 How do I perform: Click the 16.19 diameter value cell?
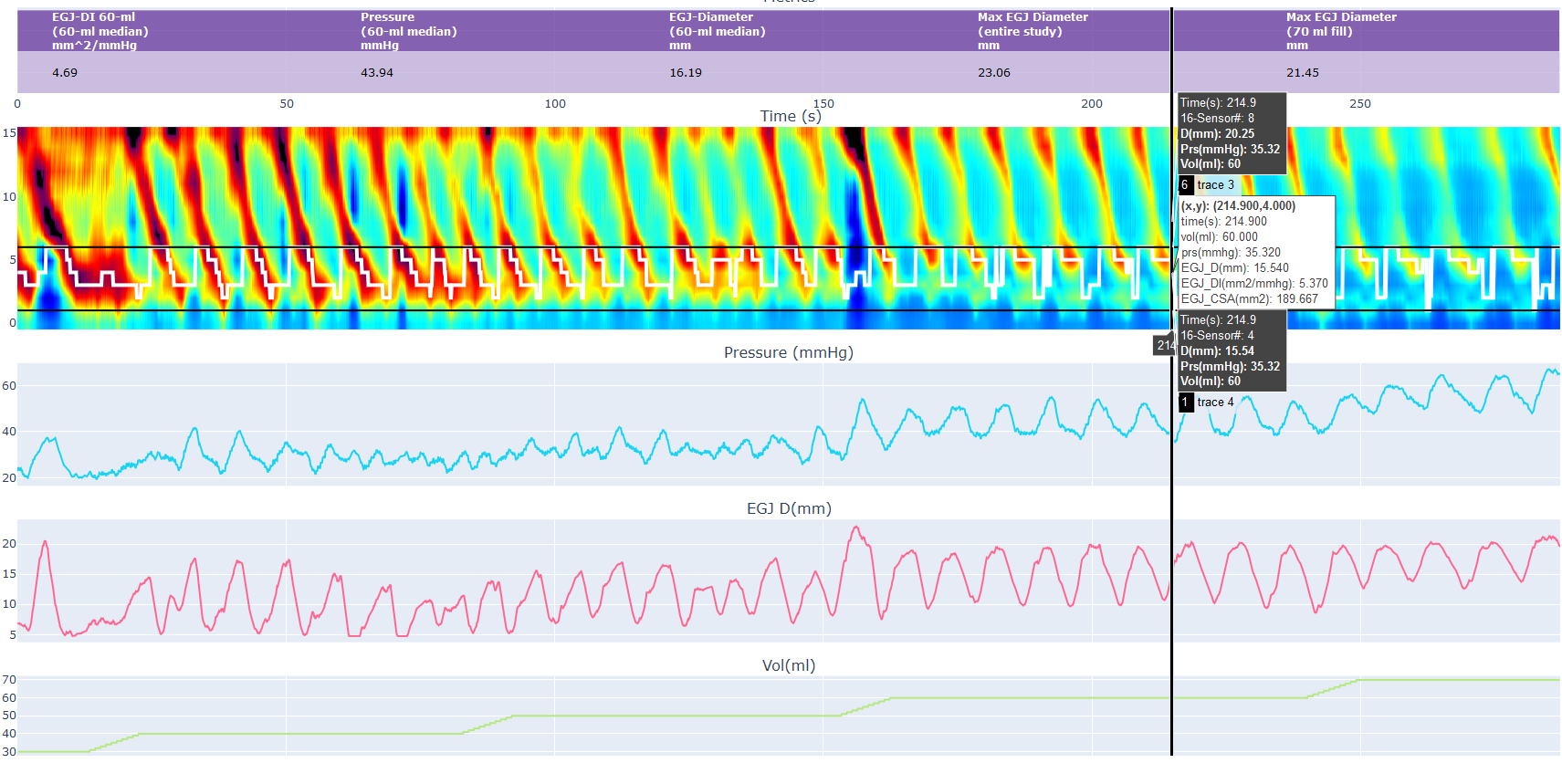[686, 73]
